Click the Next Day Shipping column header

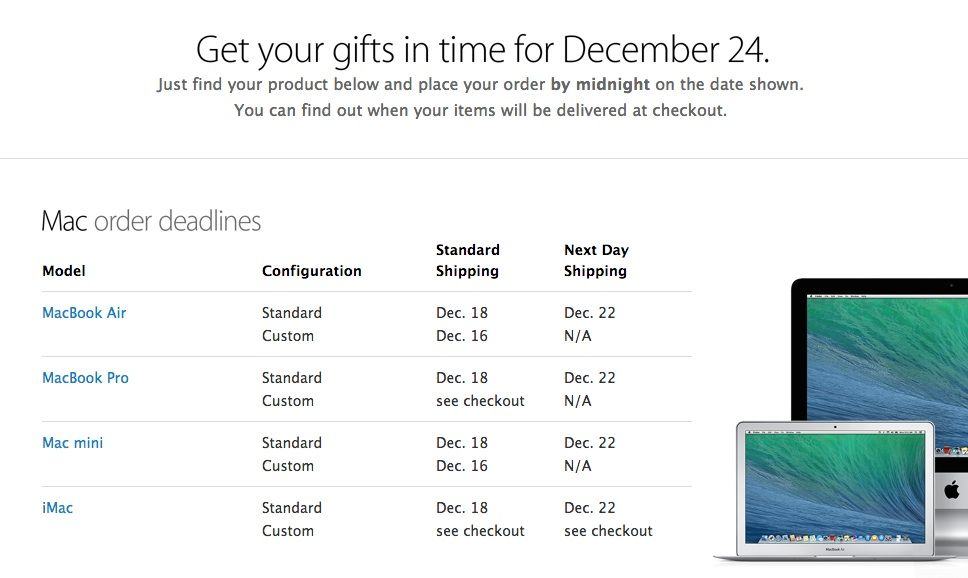pos(595,260)
